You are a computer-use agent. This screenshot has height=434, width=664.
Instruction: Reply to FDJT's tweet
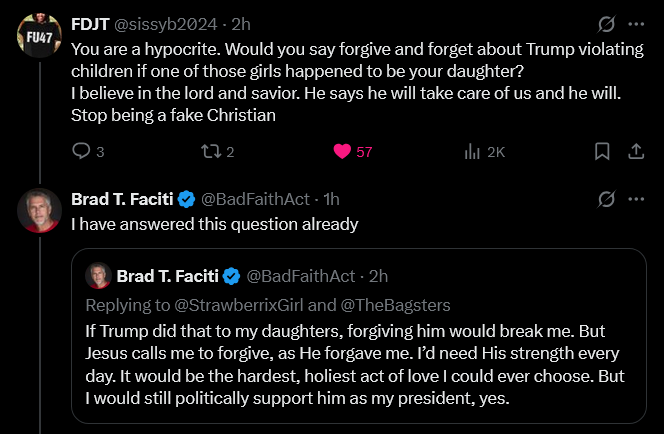pos(82,152)
